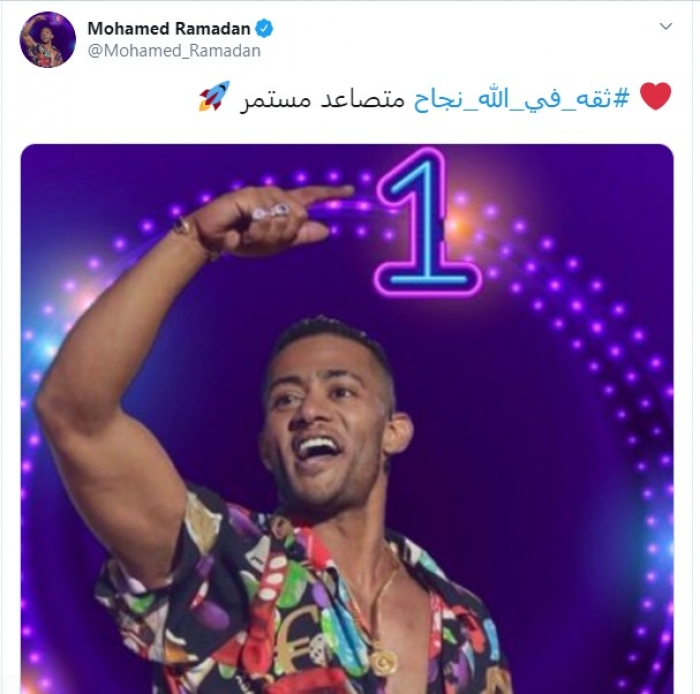This screenshot has width=700, height=694.
Task: Open Mohamed Ramadan's profile avatar
Action: click(x=48, y=39)
